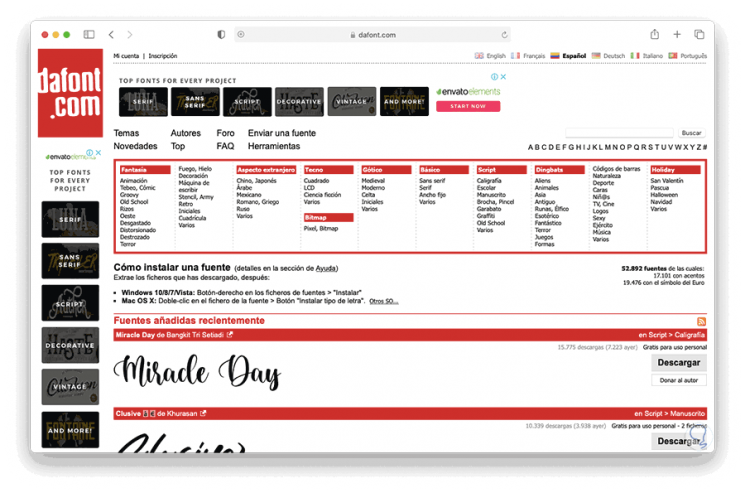Open the Halloween subcategory
745x493 pixels.
pos(664,195)
